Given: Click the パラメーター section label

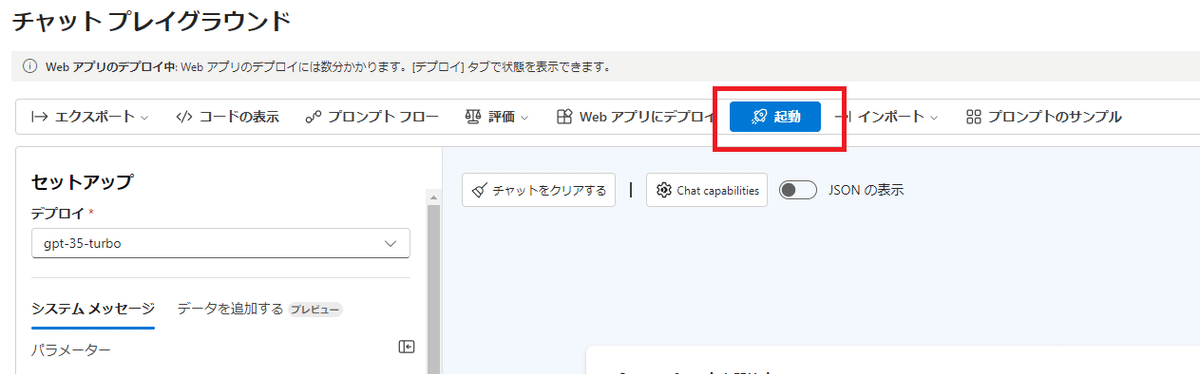Looking at the screenshot, I should (71, 350).
